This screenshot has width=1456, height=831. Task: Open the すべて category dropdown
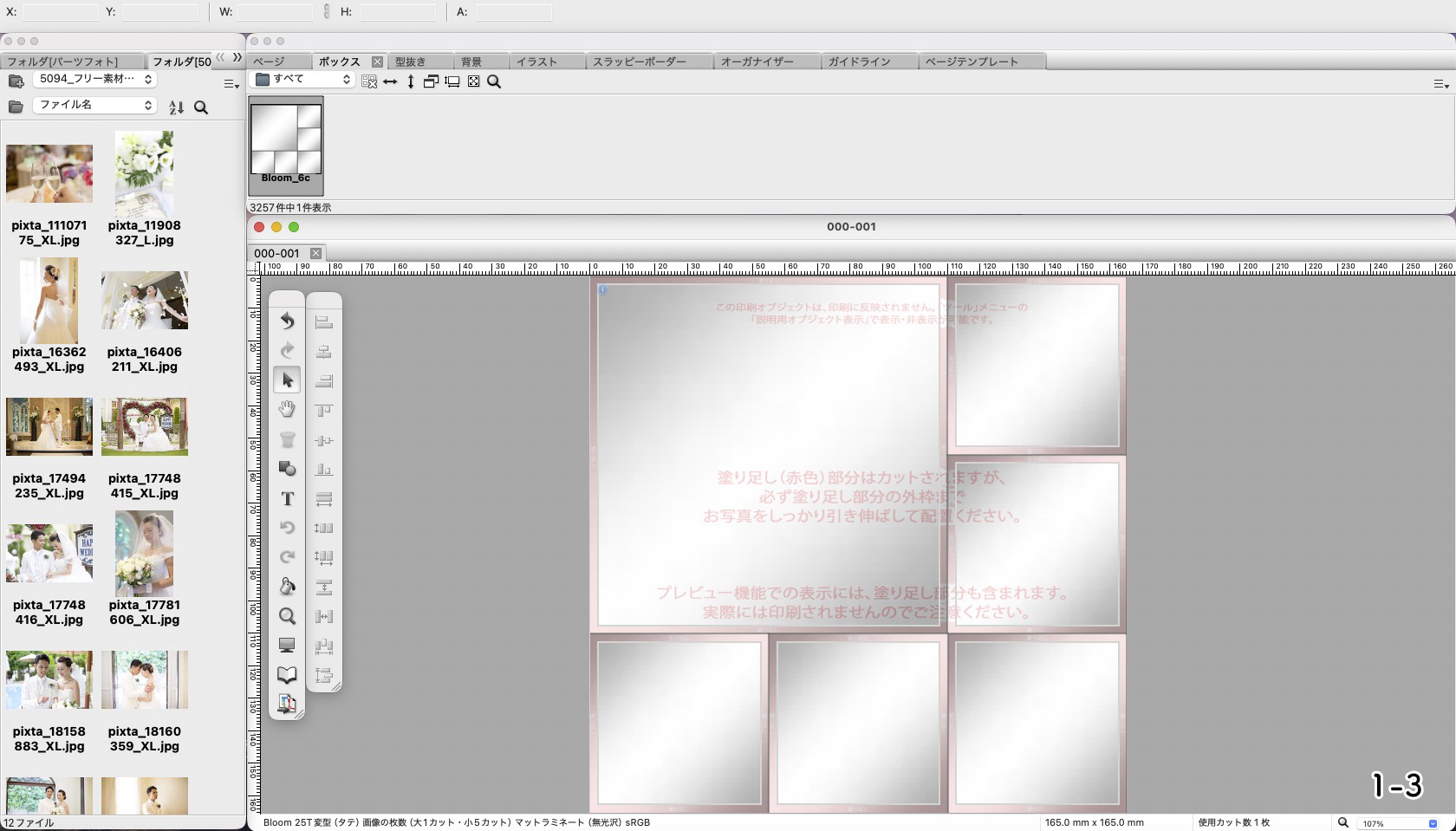303,80
